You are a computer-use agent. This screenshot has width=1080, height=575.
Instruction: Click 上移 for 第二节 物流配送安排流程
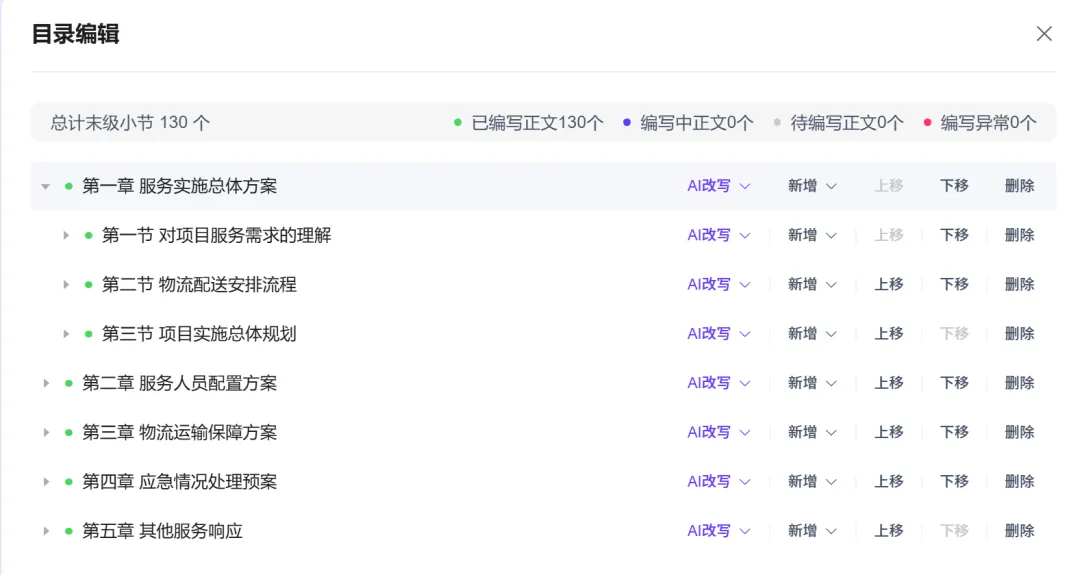coord(888,285)
